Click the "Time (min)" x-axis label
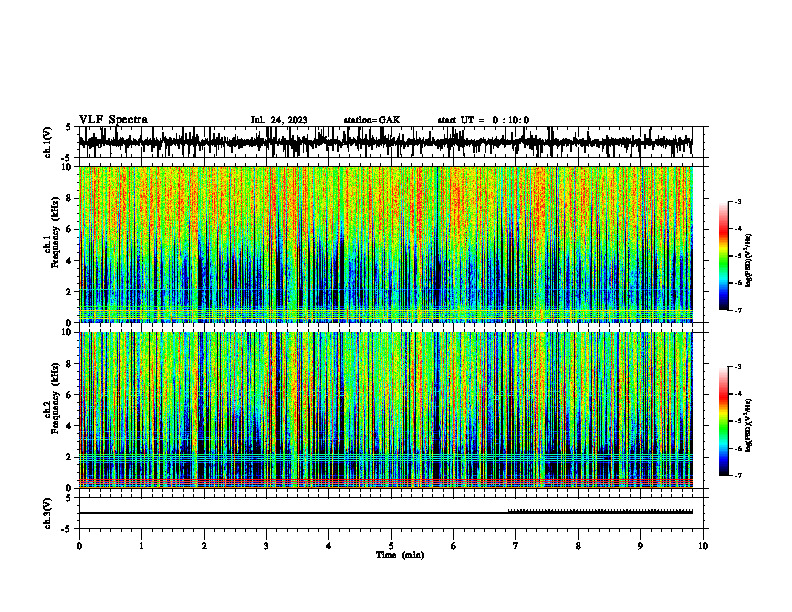792x612 pixels. [400, 555]
